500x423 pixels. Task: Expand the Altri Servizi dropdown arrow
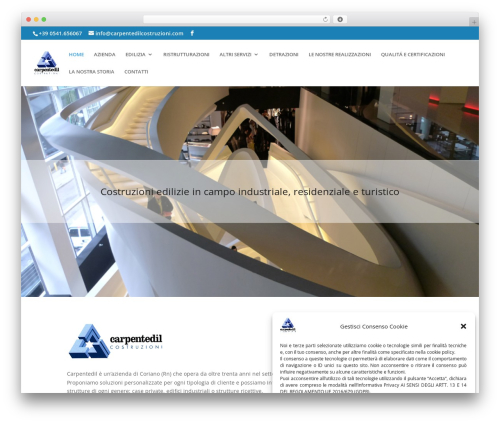pyautogui.click(x=256, y=54)
